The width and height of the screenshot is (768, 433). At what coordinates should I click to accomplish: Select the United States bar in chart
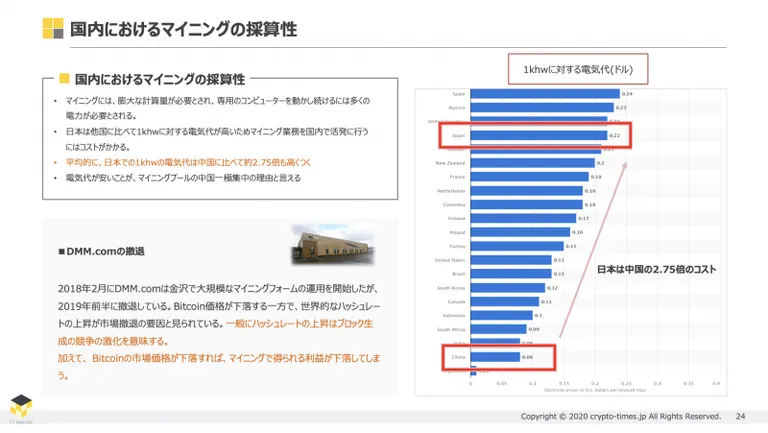point(511,260)
